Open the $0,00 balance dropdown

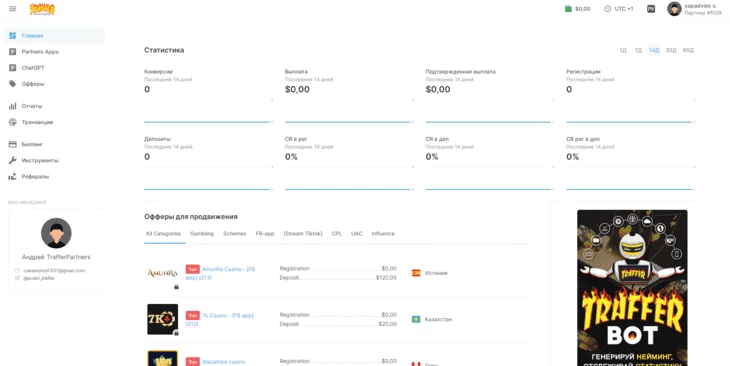click(x=578, y=9)
